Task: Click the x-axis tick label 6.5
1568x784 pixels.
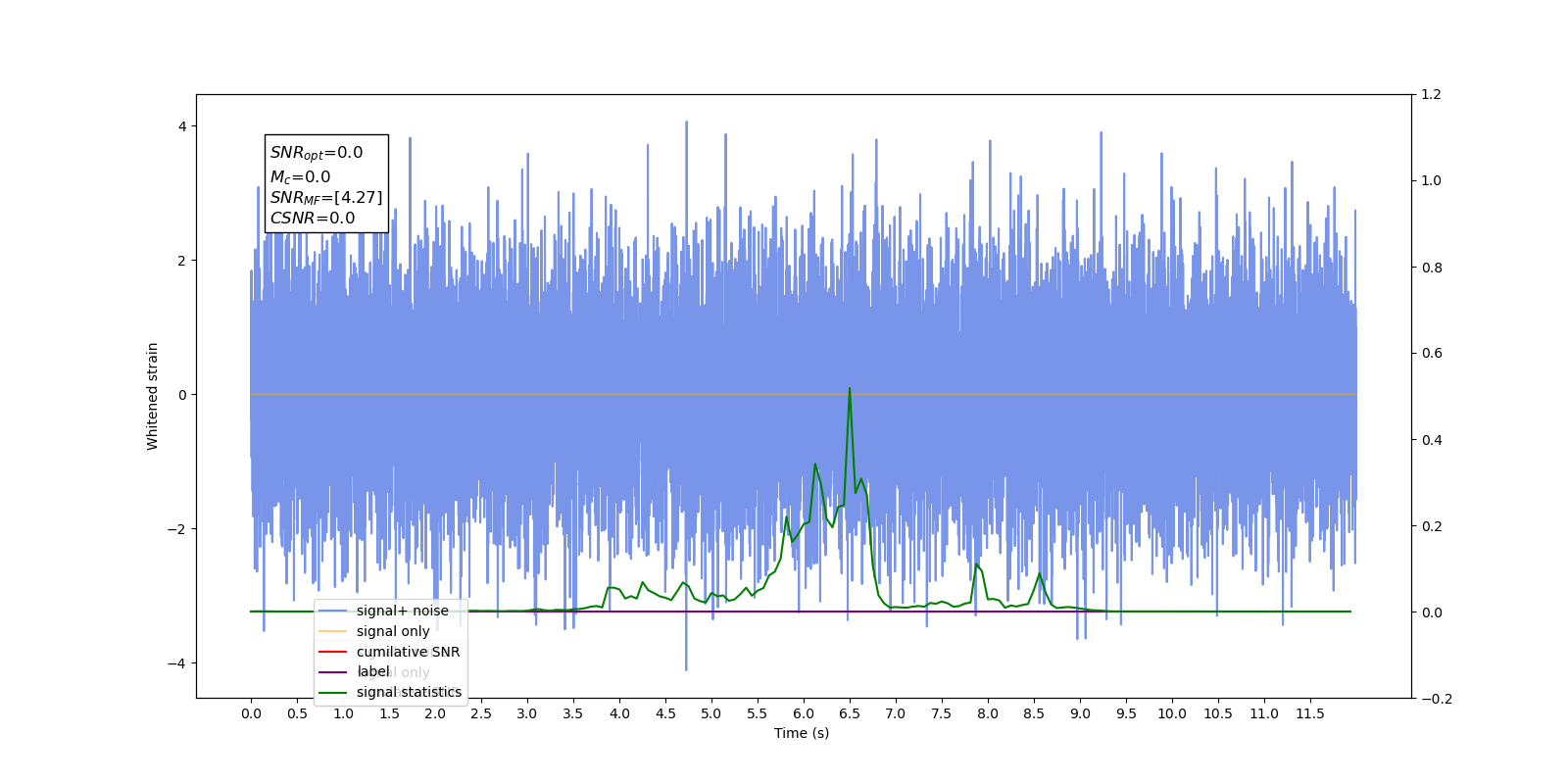Action: click(x=850, y=713)
